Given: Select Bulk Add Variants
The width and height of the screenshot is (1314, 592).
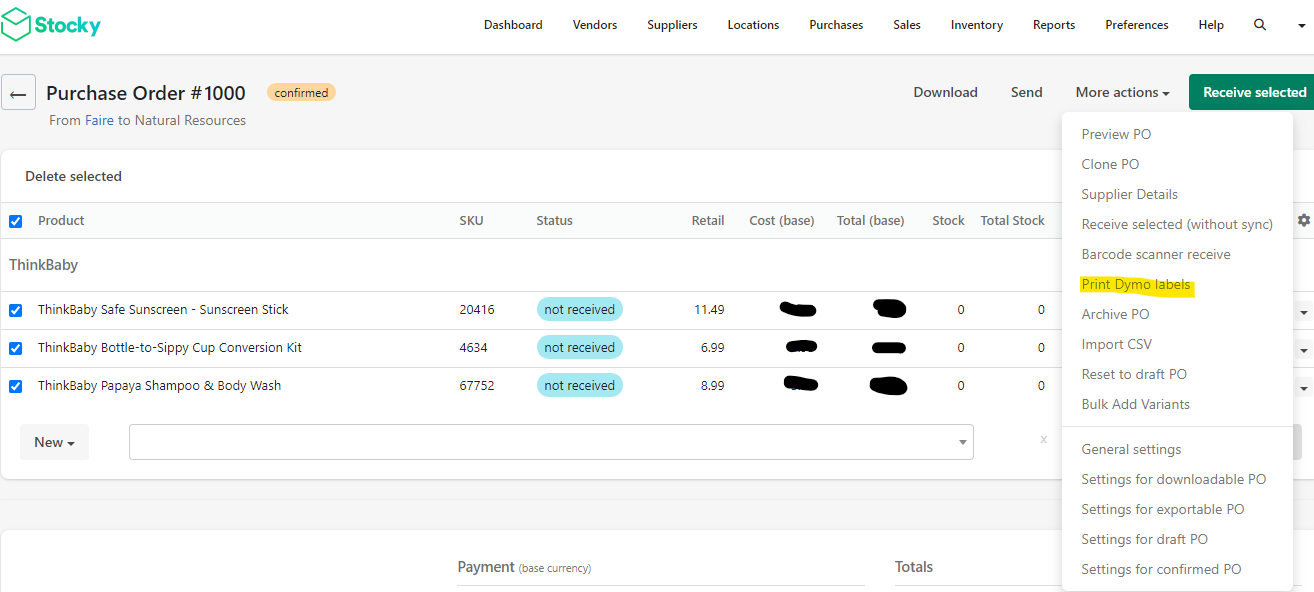Looking at the screenshot, I should coord(1135,404).
